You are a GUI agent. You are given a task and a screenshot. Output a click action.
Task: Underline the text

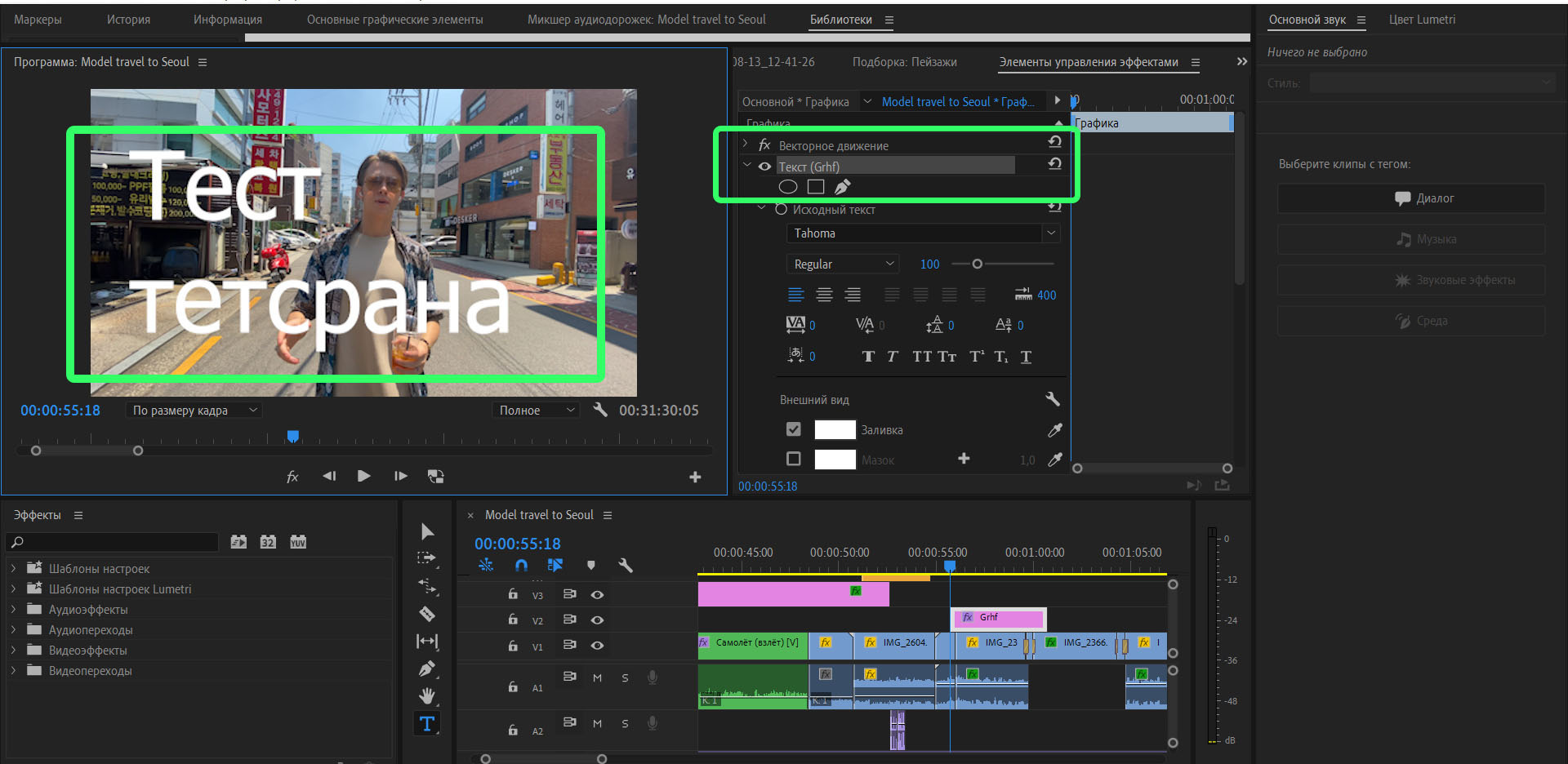click(x=1027, y=357)
